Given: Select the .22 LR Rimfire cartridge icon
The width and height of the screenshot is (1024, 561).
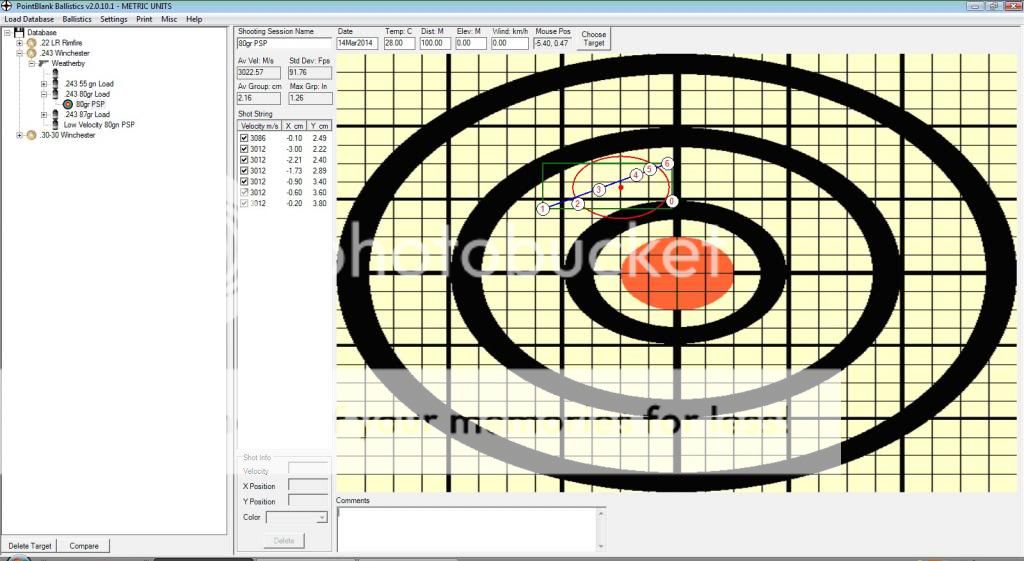Looking at the screenshot, I should tap(31, 43).
